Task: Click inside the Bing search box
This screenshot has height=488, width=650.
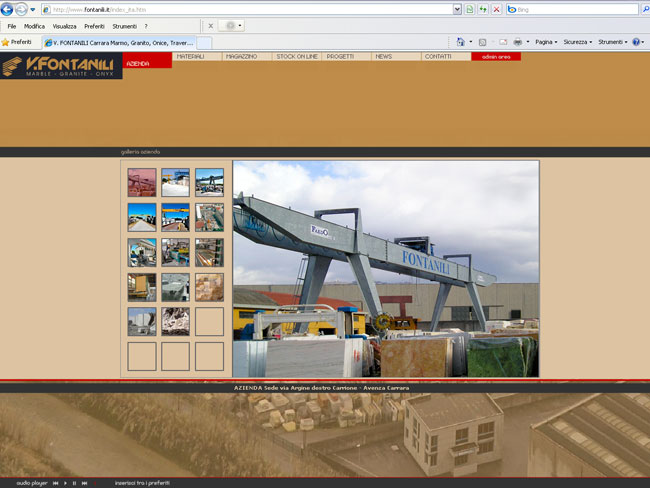Action: 572,9
